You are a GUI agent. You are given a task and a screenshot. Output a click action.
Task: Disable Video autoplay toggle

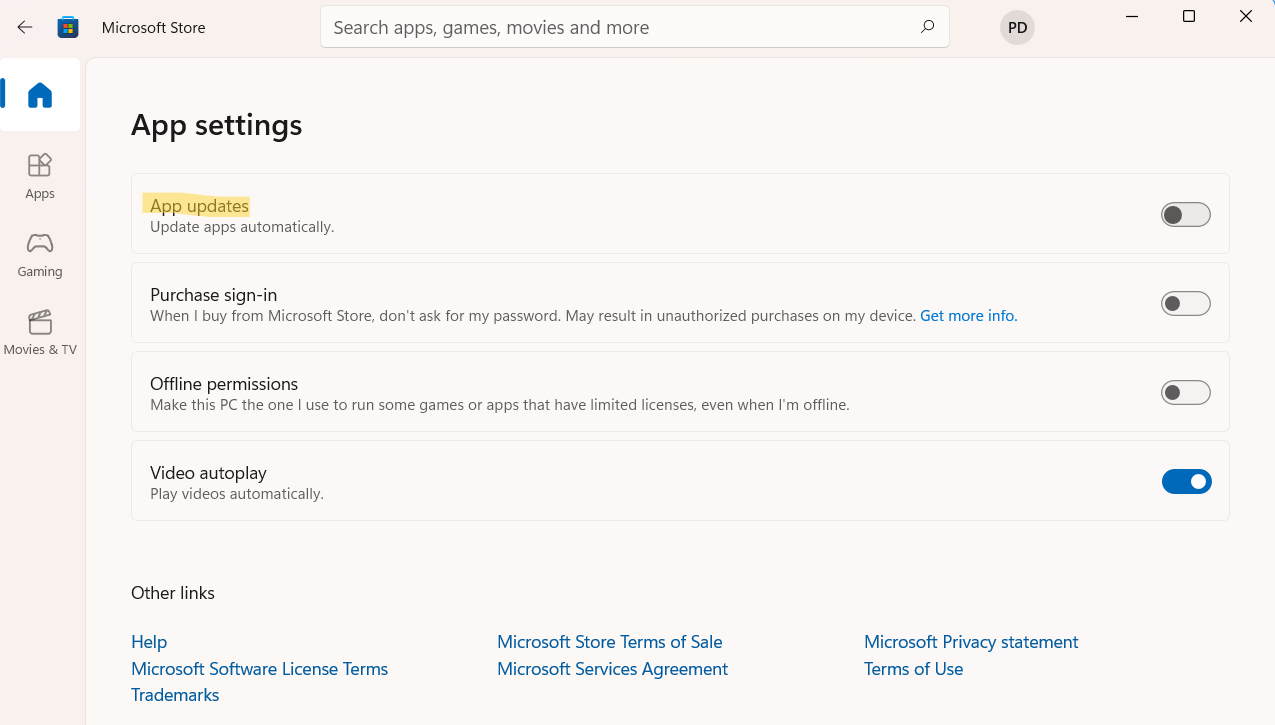click(1186, 482)
